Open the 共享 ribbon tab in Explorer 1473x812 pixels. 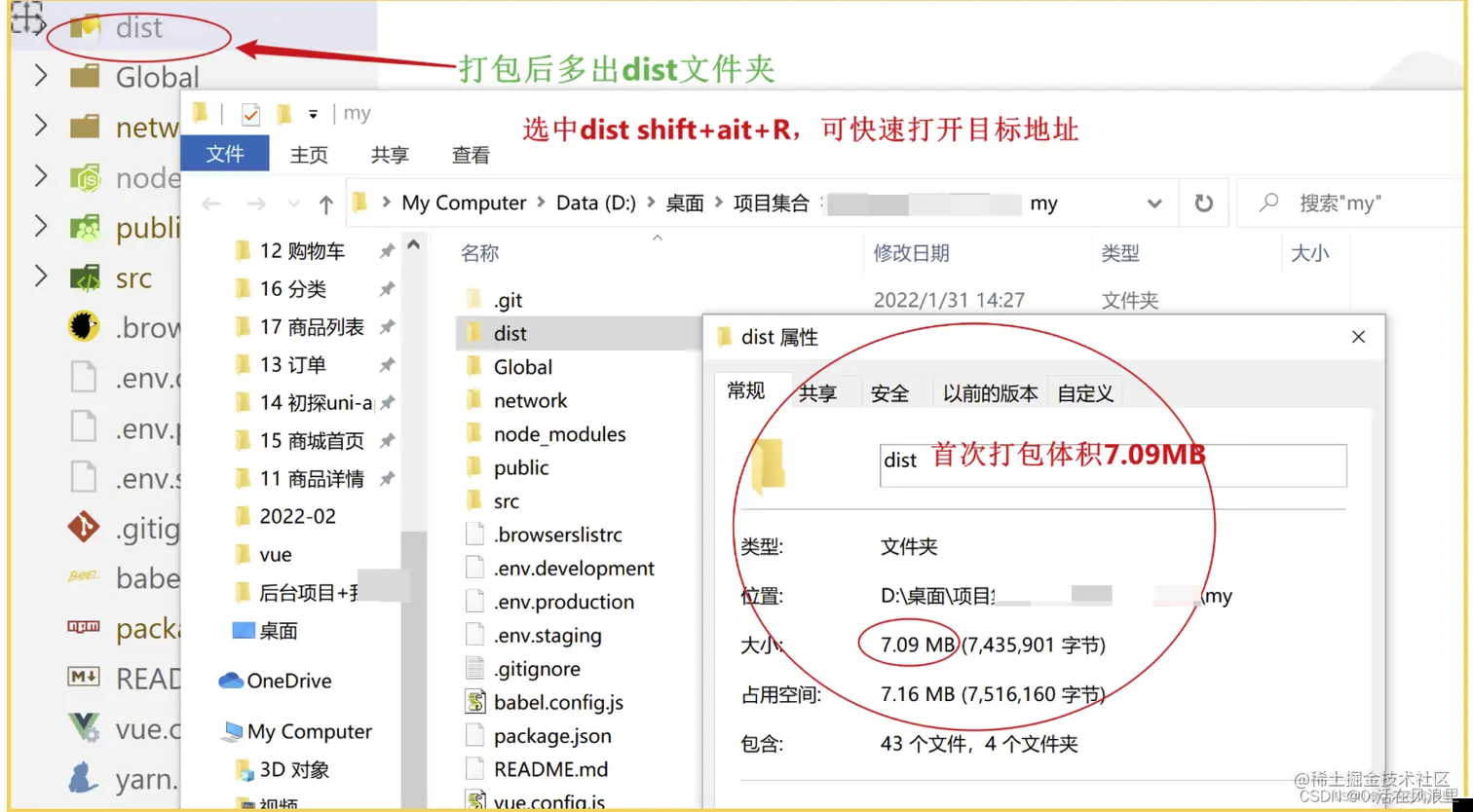point(390,155)
